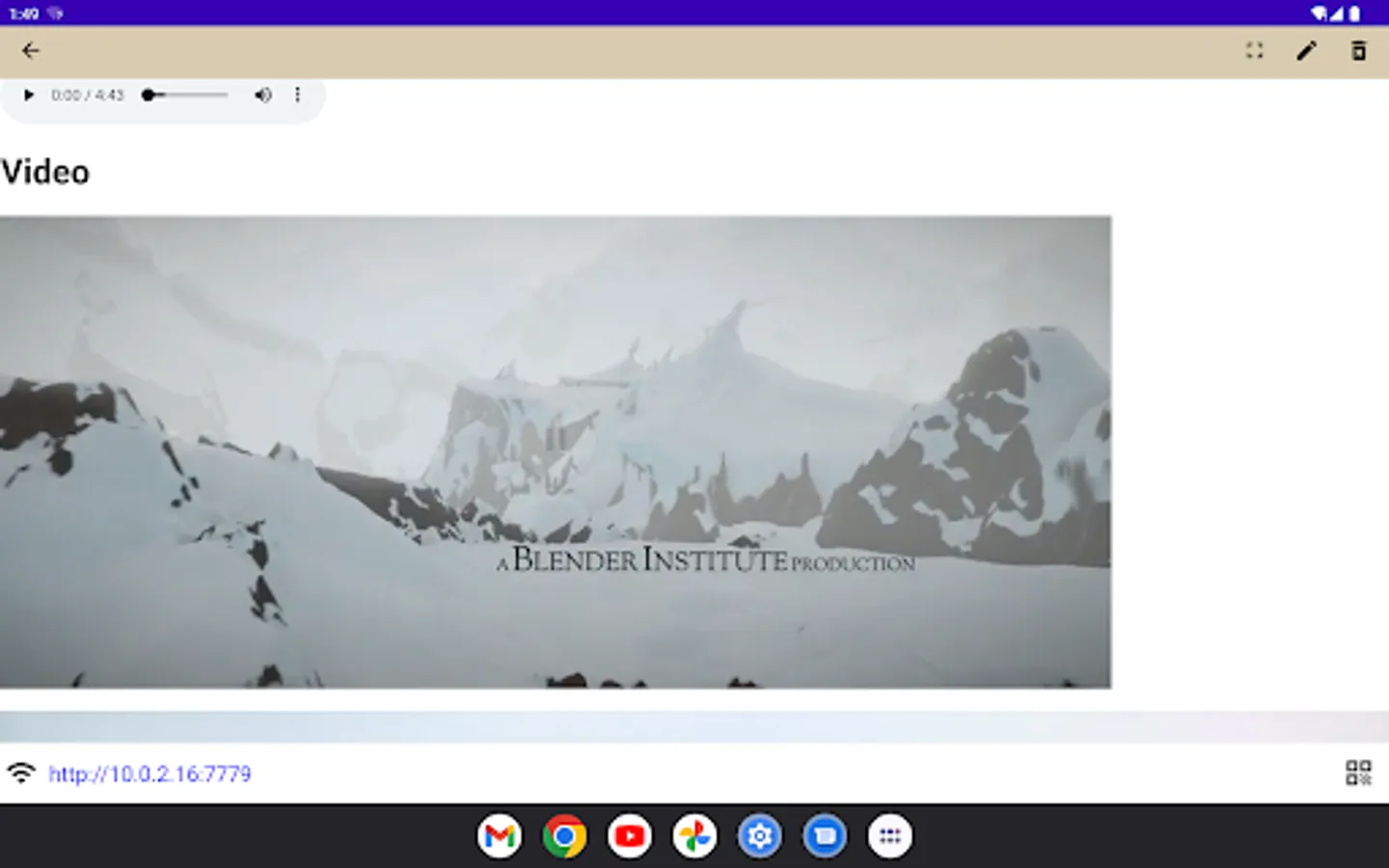Click the Video heading text

45,172
